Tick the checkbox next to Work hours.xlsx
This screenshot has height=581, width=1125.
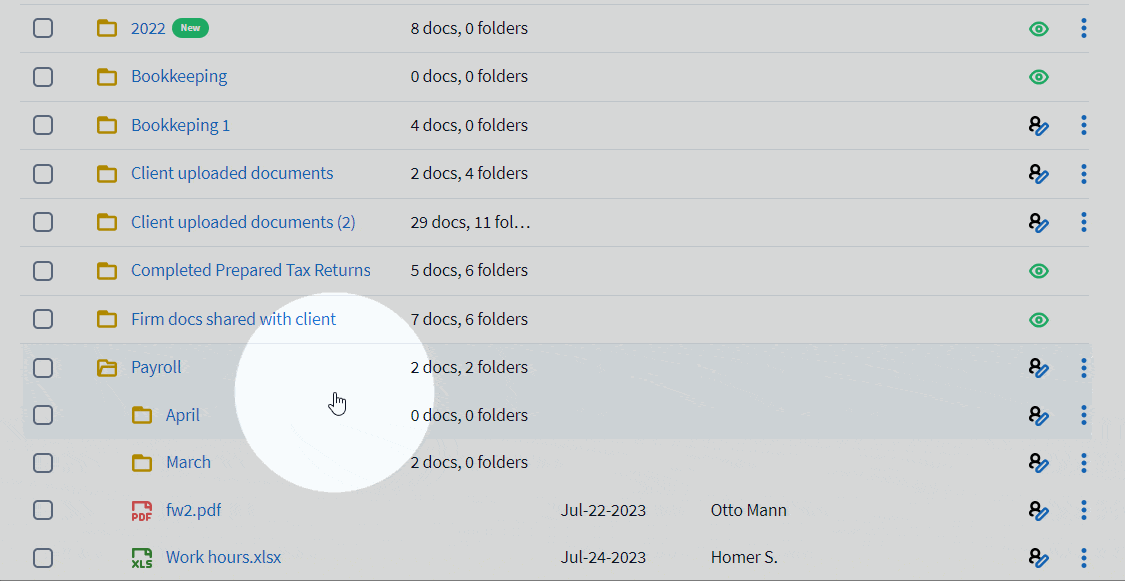43,558
